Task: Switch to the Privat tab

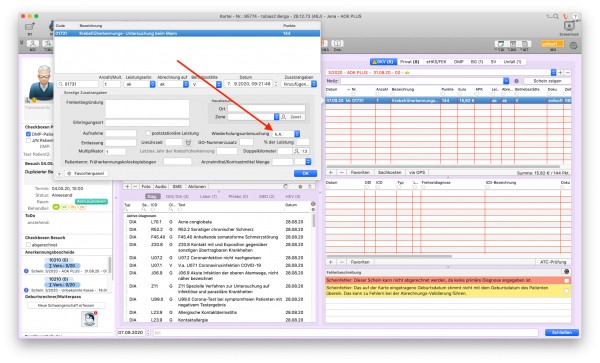Action: 409,62
